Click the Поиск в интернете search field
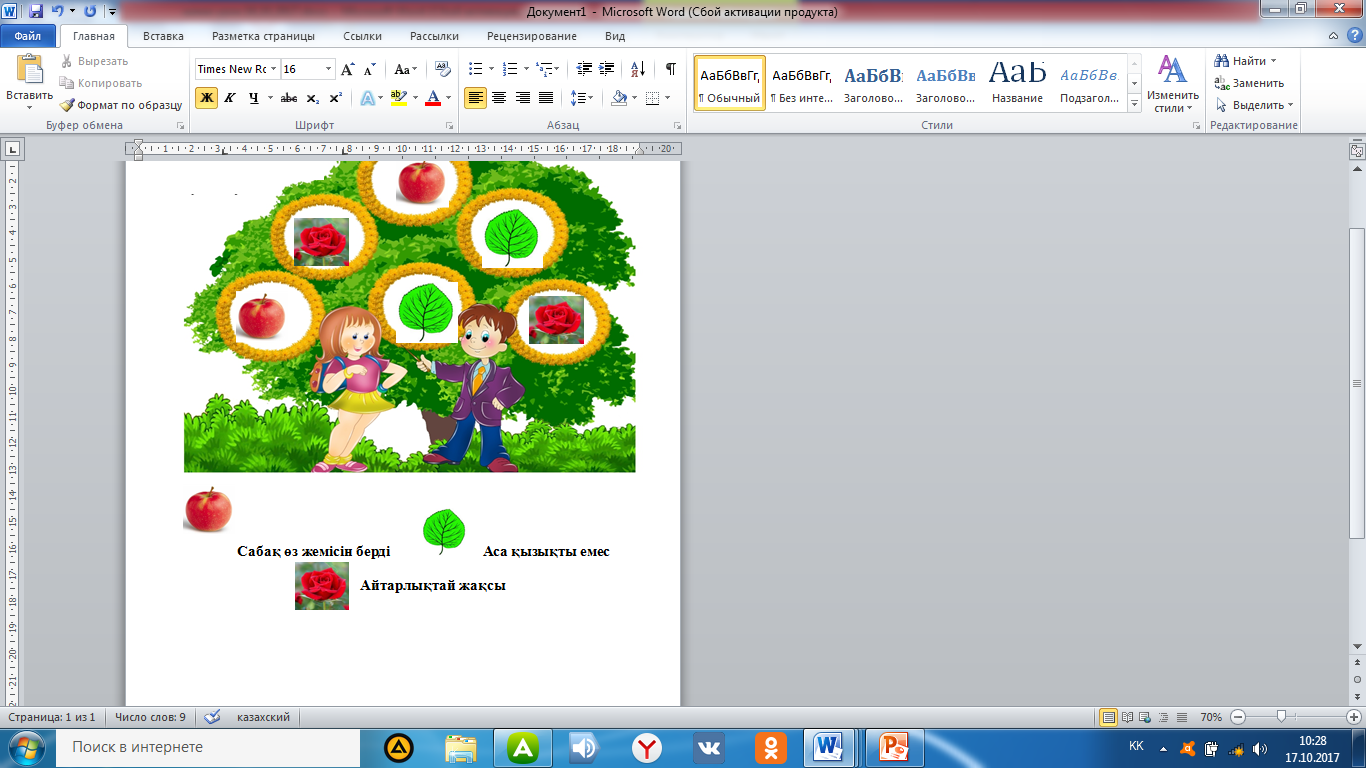This screenshot has width=1366, height=768. (x=209, y=747)
